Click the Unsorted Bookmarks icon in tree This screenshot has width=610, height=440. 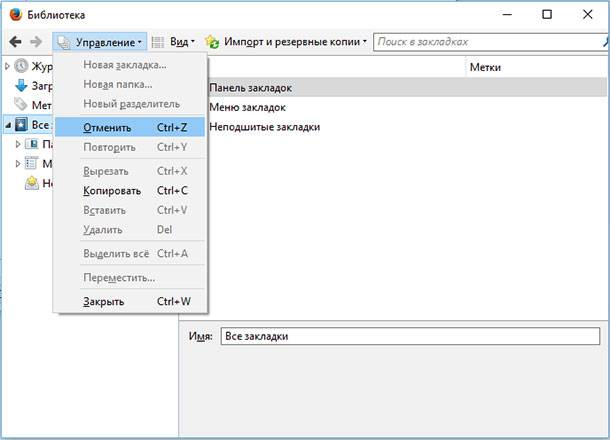click(x=32, y=183)
